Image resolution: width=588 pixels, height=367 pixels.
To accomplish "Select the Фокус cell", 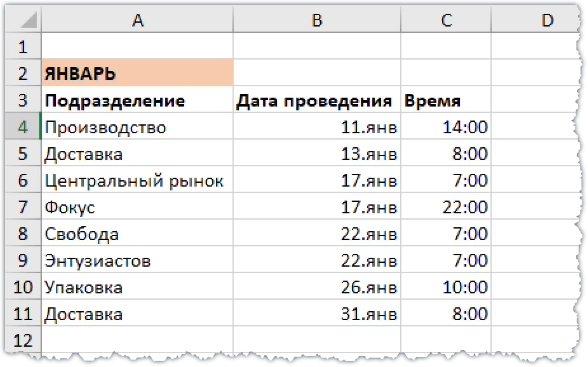I will pos(137,207).
